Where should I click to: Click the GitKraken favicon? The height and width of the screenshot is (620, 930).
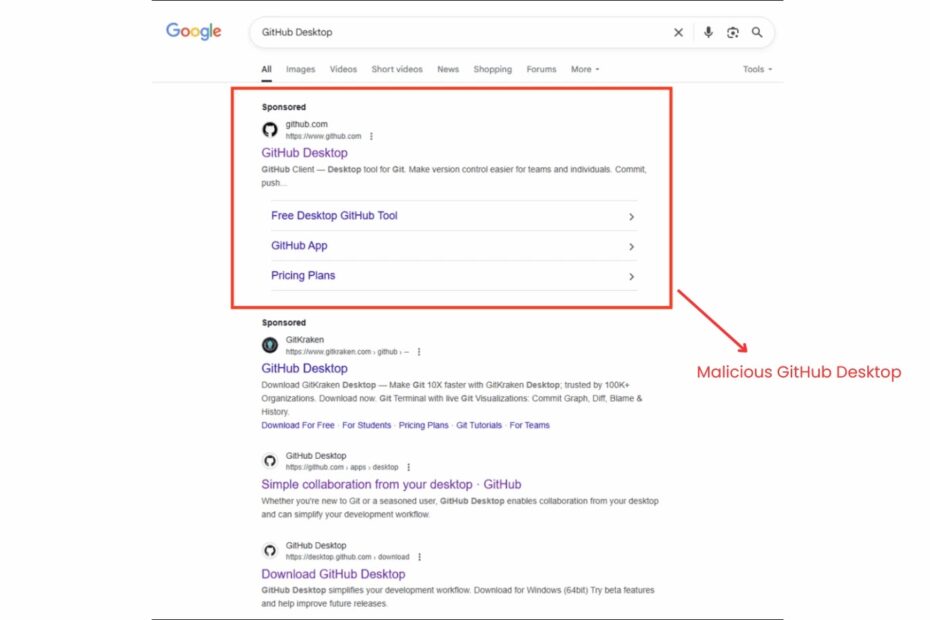tap(270, 345)
